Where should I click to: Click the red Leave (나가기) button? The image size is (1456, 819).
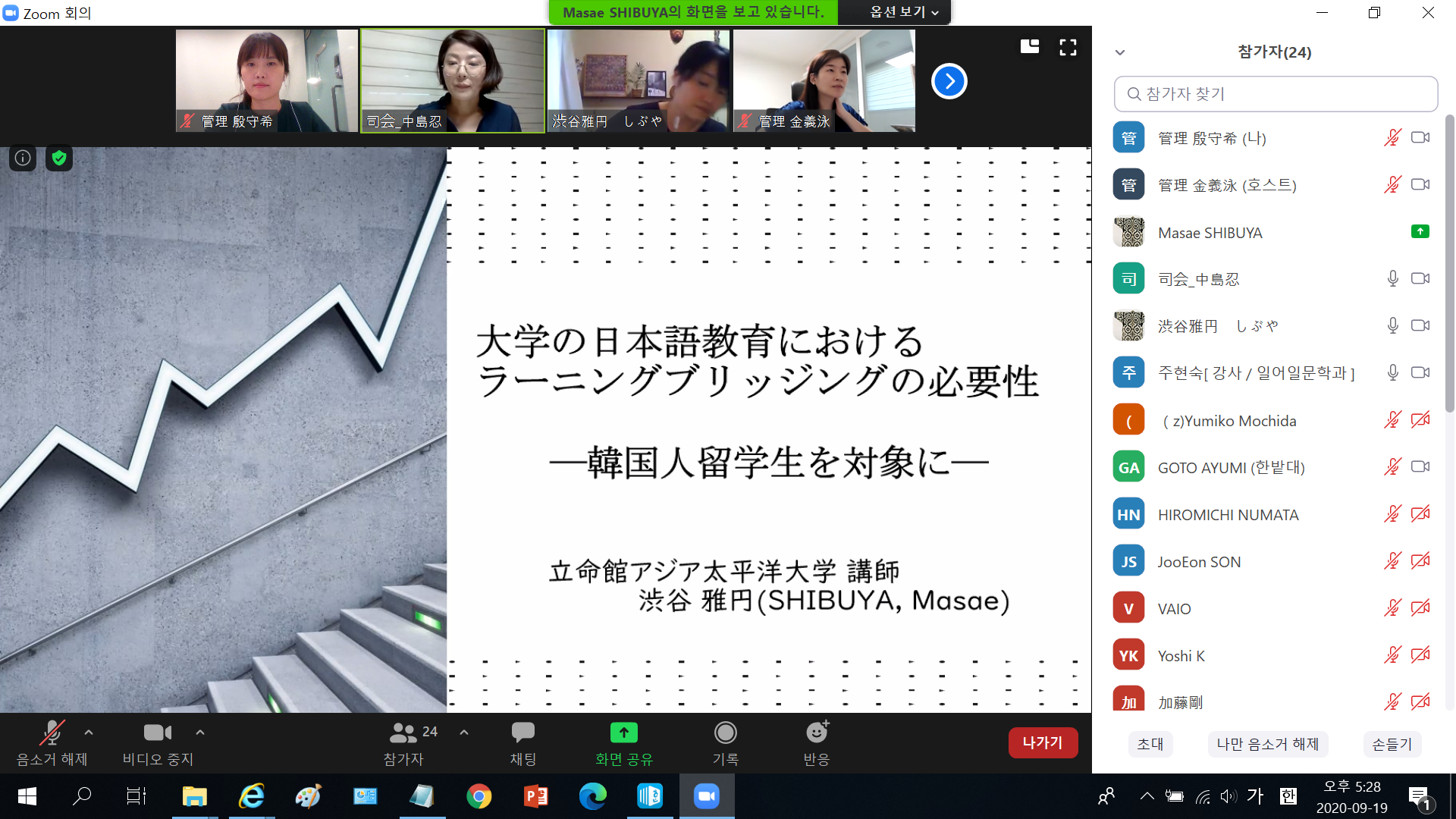1043,742
